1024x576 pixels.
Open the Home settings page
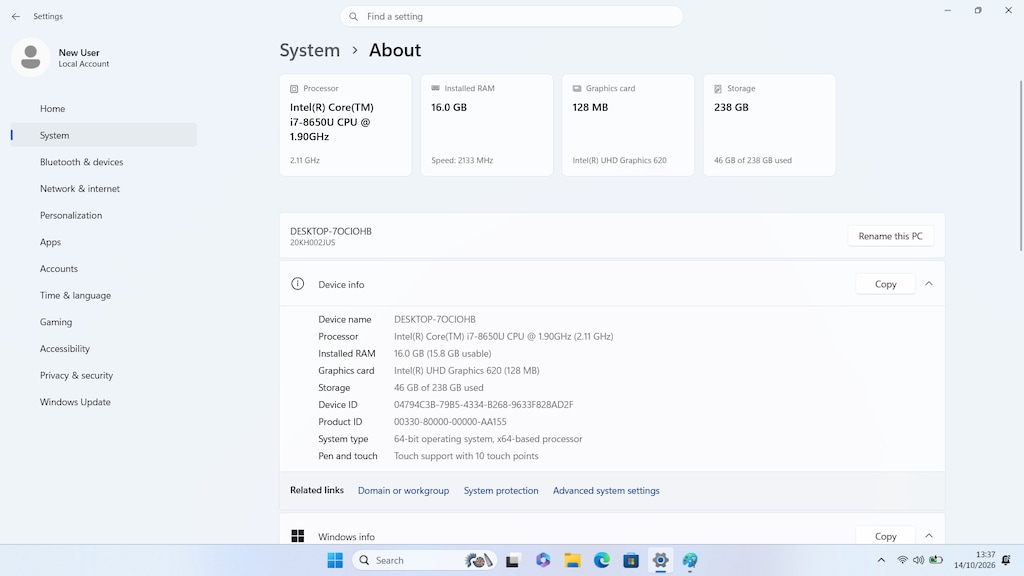pos(104,108)
